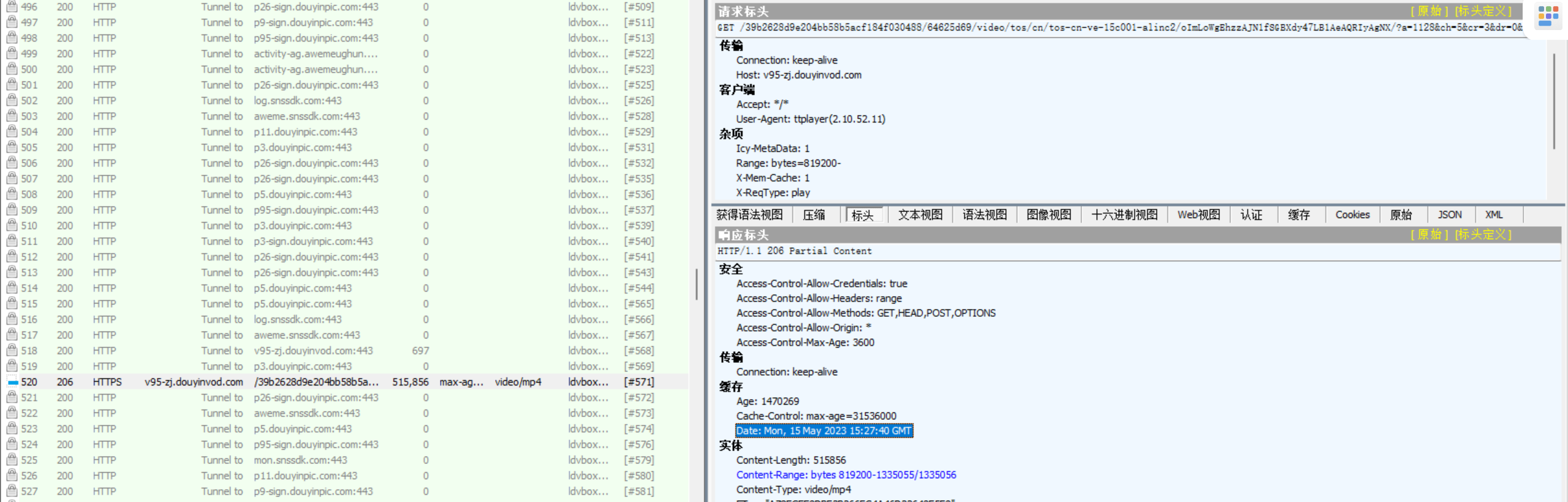The width and height of the screenshot is (1568, 502).
Task: Click the lock icon on session 527
Action: tap(12, 492)
